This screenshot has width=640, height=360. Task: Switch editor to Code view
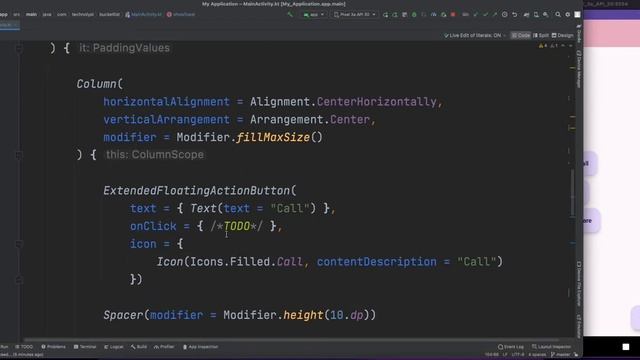coord(521,36)
